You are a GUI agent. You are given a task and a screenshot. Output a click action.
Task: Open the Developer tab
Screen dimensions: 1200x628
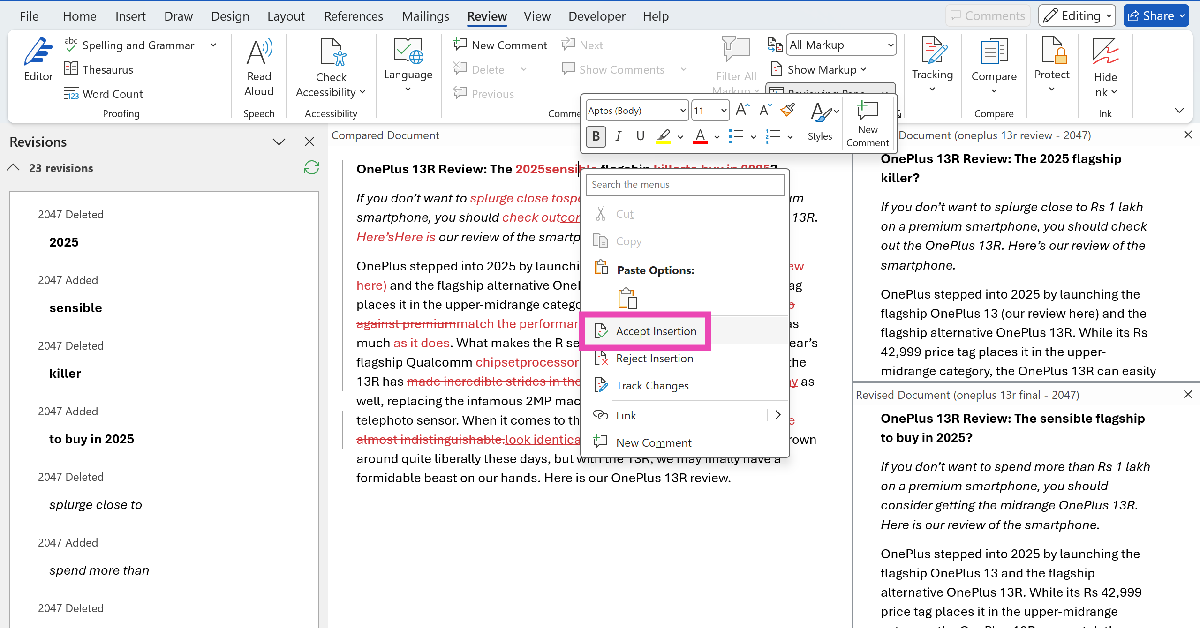[x=597, y=16]
